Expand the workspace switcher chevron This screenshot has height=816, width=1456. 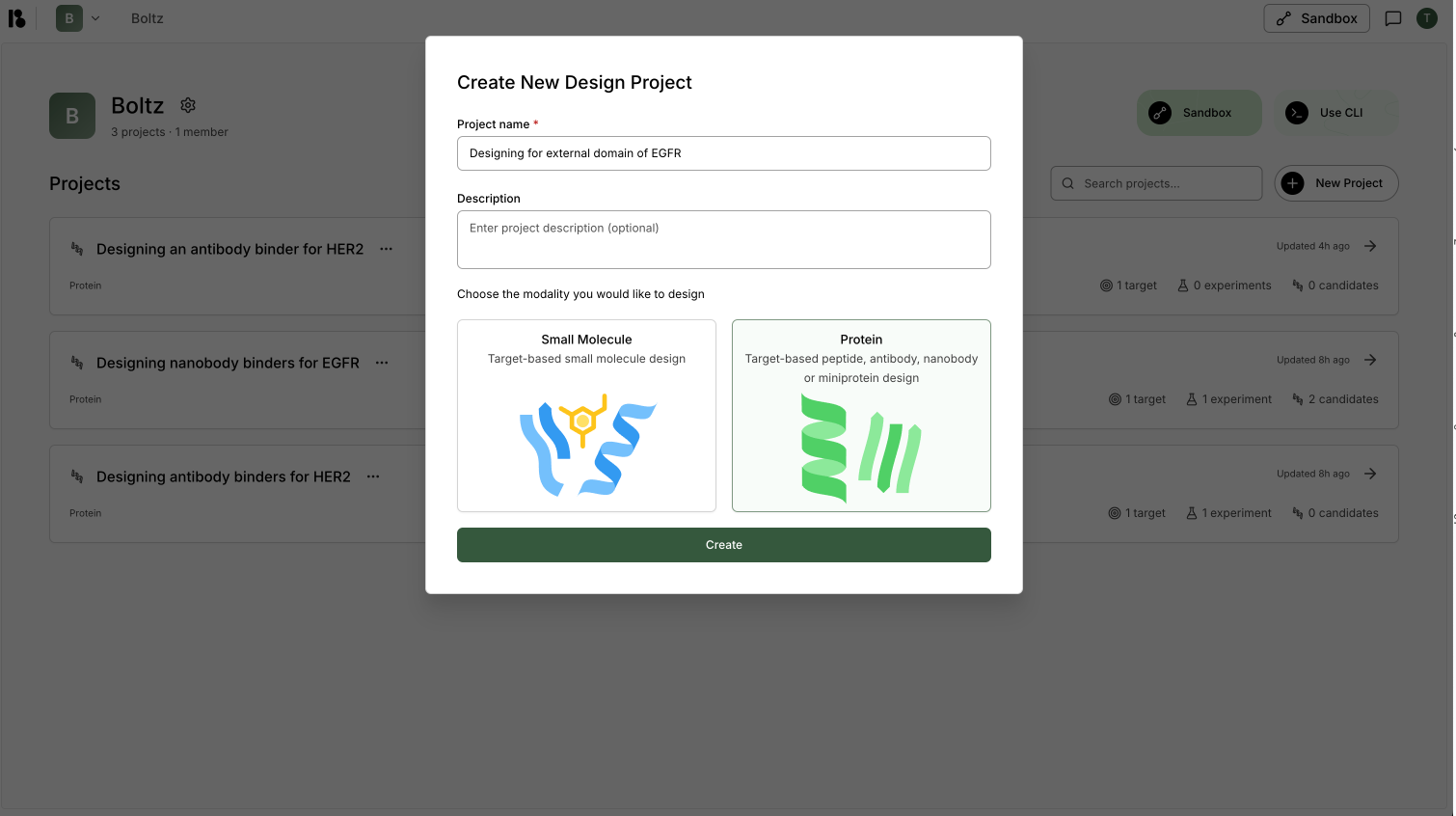pos(94,17)
